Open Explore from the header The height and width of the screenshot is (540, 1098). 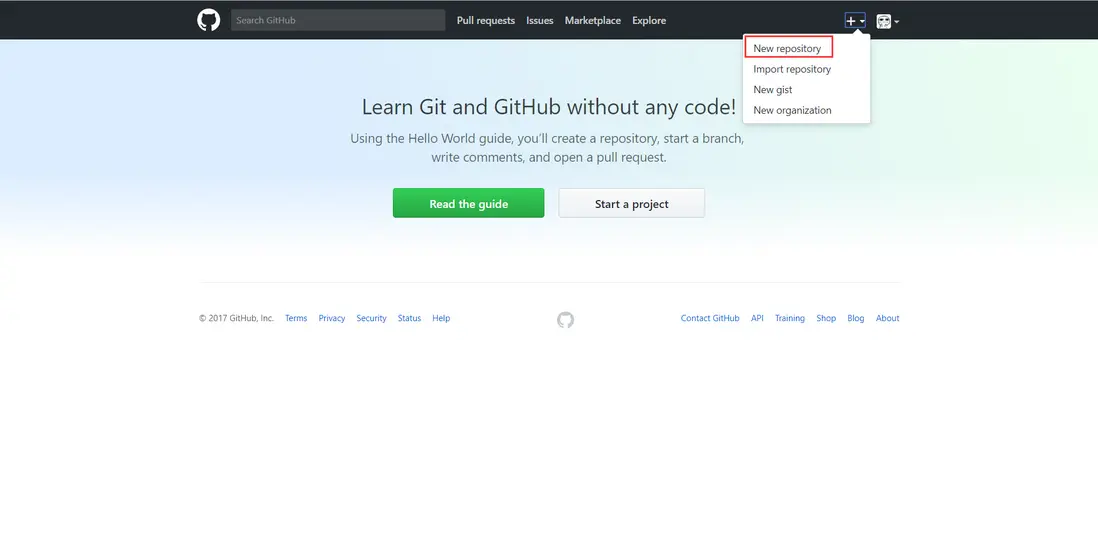coord(649,20)
